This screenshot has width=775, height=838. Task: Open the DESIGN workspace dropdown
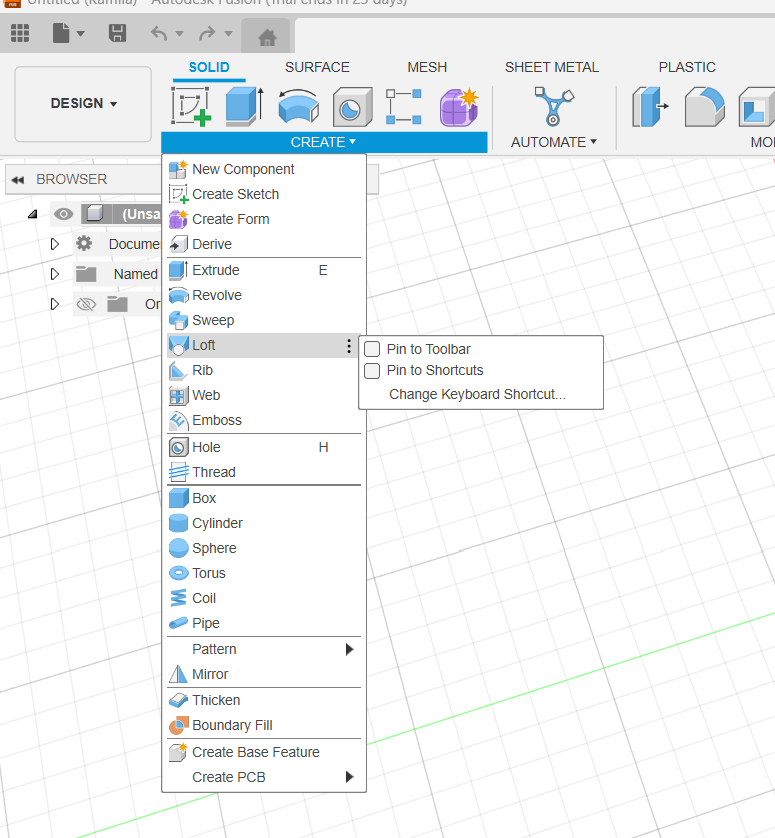pyautogui.click(x=83, y=104)
